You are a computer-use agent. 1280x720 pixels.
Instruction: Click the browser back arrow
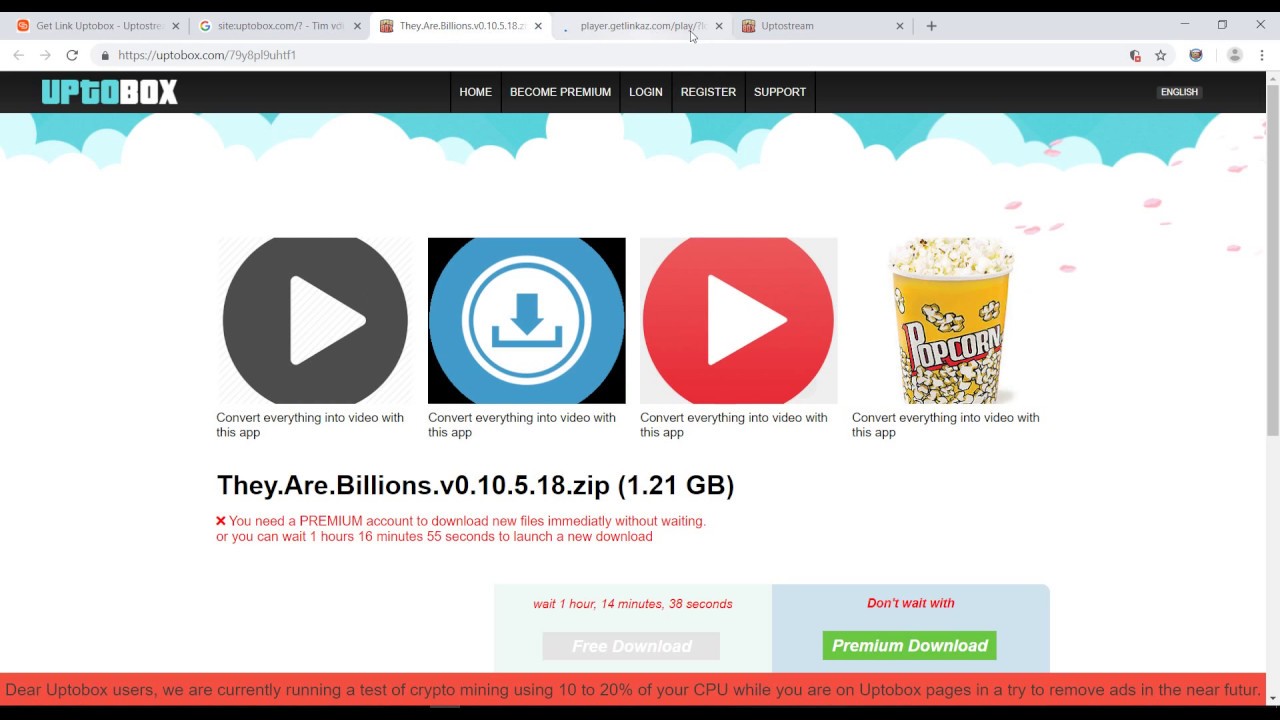18,55
